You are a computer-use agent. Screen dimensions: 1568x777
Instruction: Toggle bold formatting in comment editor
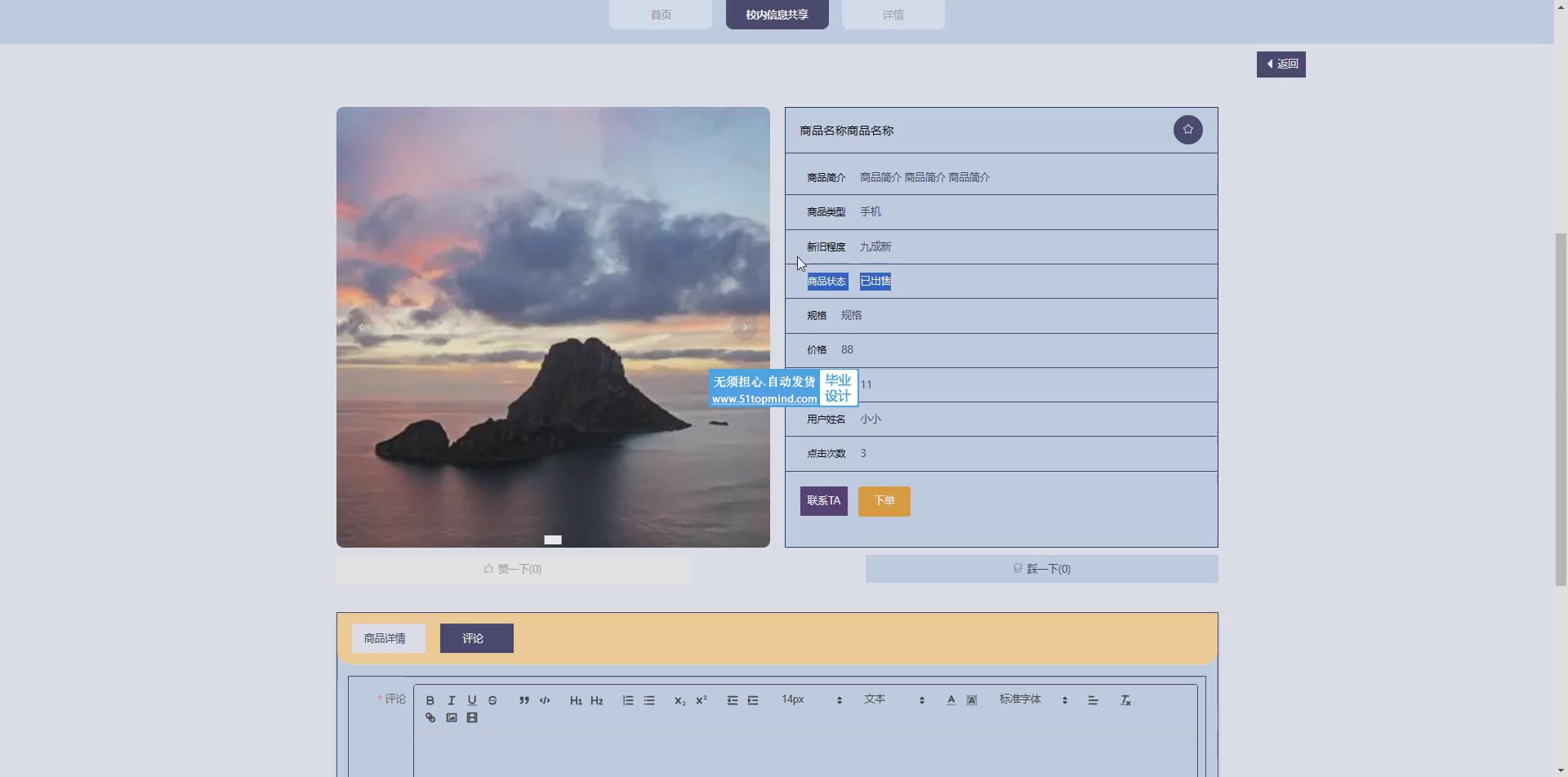pos(430,700)
